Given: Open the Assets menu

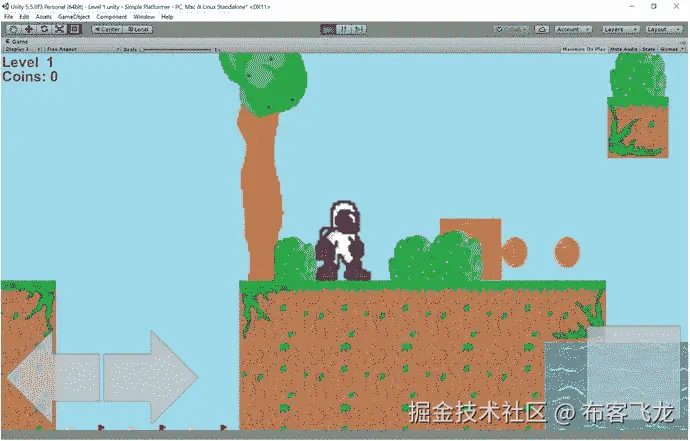Looking at the screenshot, I should click(x=44, y=17).
